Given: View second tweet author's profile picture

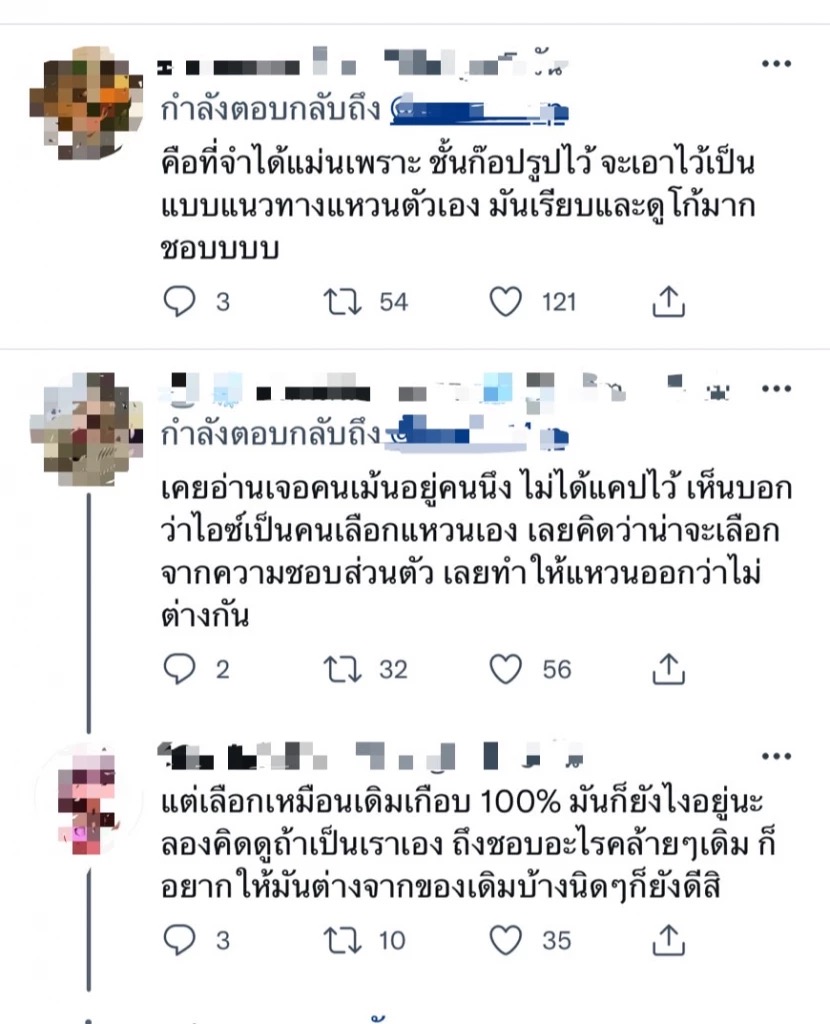Looking at the screenshot, I should tap(86, 428).
